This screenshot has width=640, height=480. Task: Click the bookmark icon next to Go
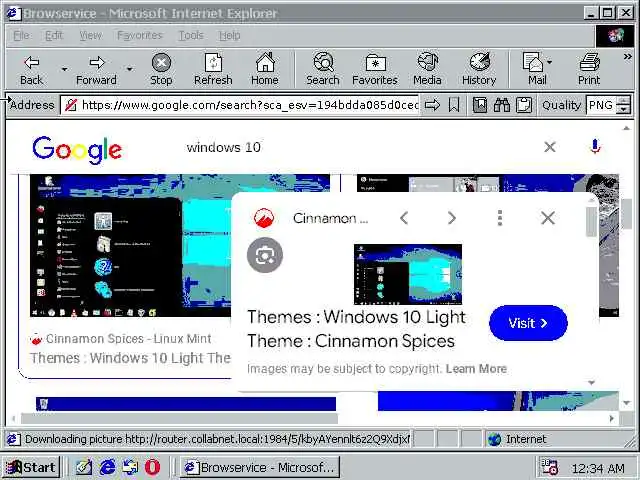(x=454, y=105)
